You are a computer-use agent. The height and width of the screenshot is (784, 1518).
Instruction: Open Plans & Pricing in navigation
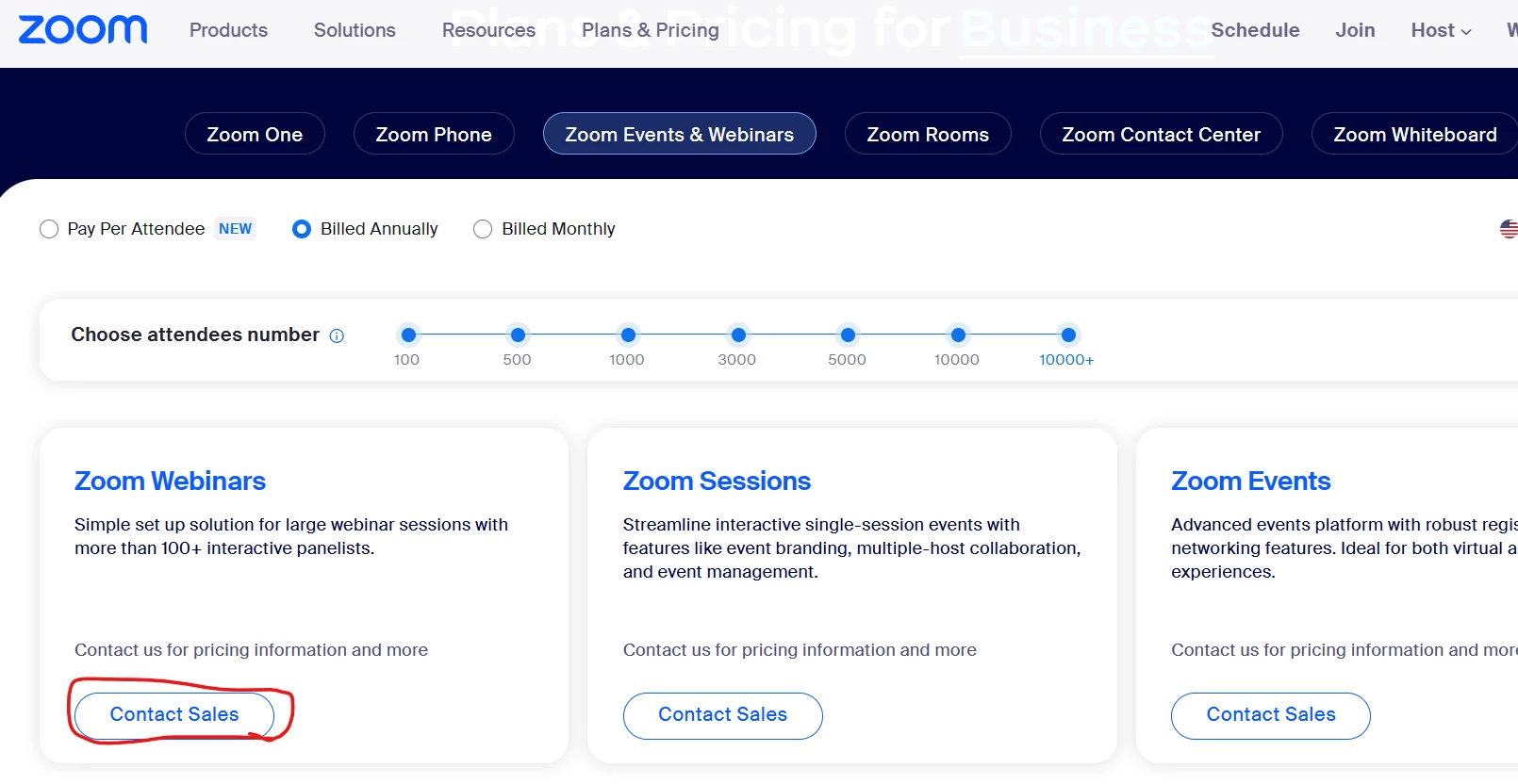coord(651,30)
